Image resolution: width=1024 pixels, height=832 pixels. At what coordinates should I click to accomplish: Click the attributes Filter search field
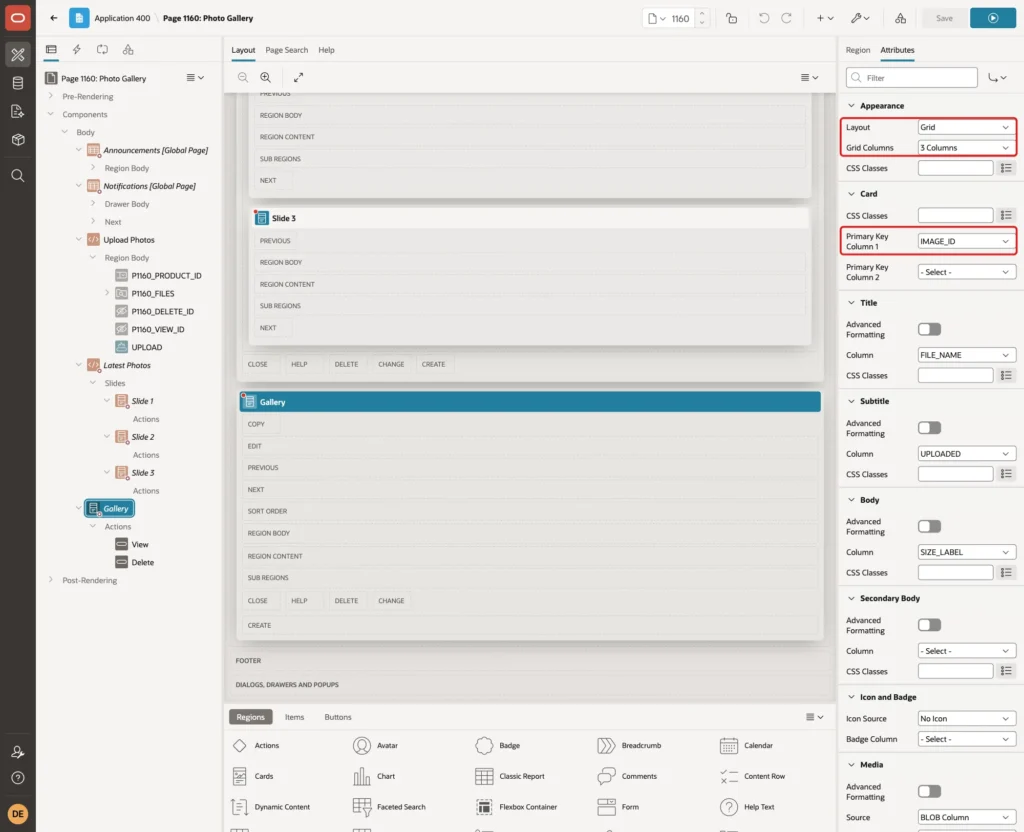[x=912, y=78]
